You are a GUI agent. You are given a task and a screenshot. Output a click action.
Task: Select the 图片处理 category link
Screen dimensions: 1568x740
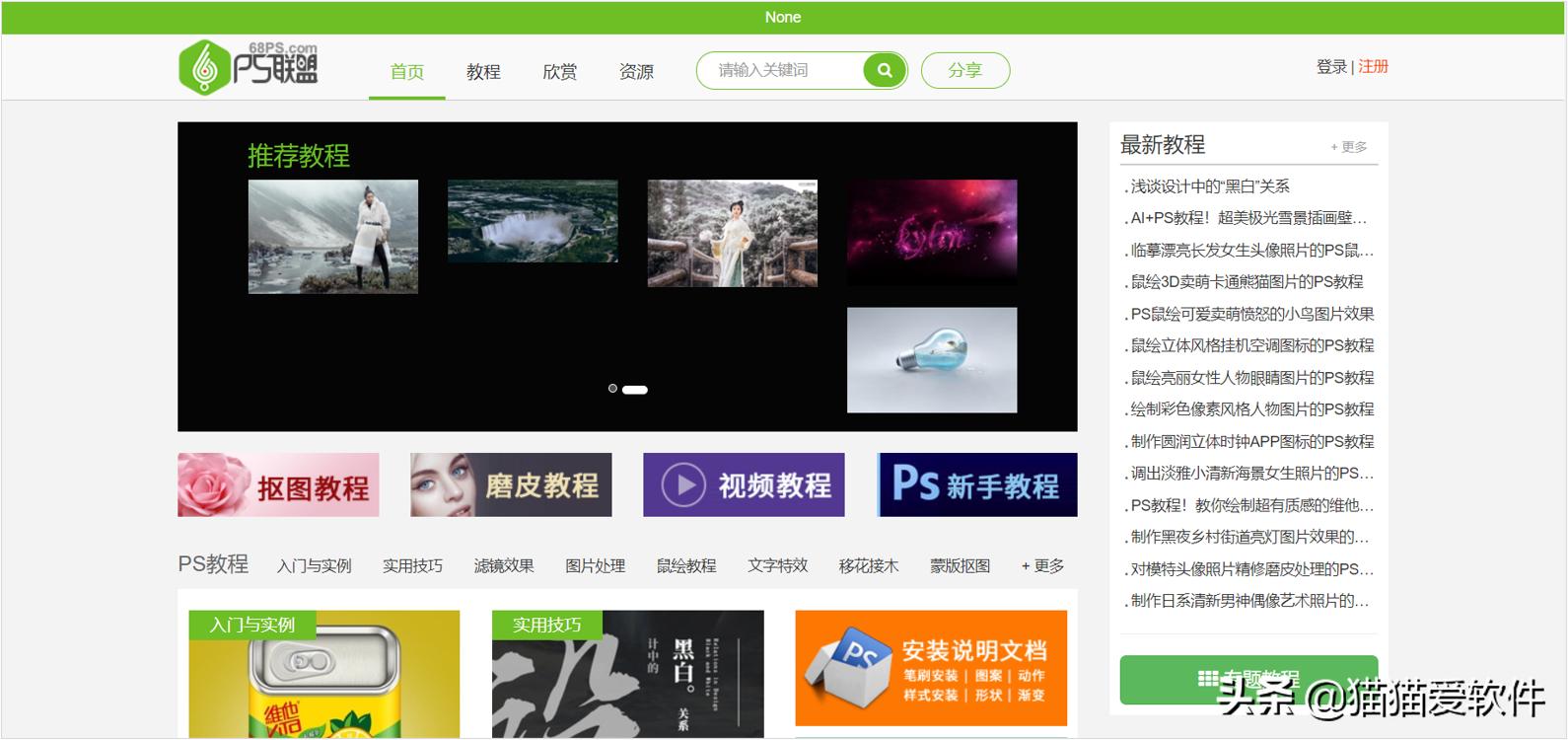595,566
